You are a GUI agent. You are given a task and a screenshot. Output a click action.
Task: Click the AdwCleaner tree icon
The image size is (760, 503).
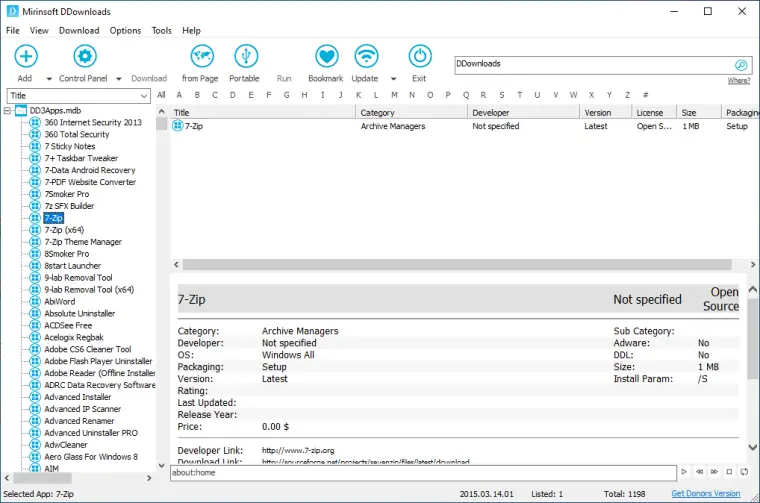pos(35,445)
